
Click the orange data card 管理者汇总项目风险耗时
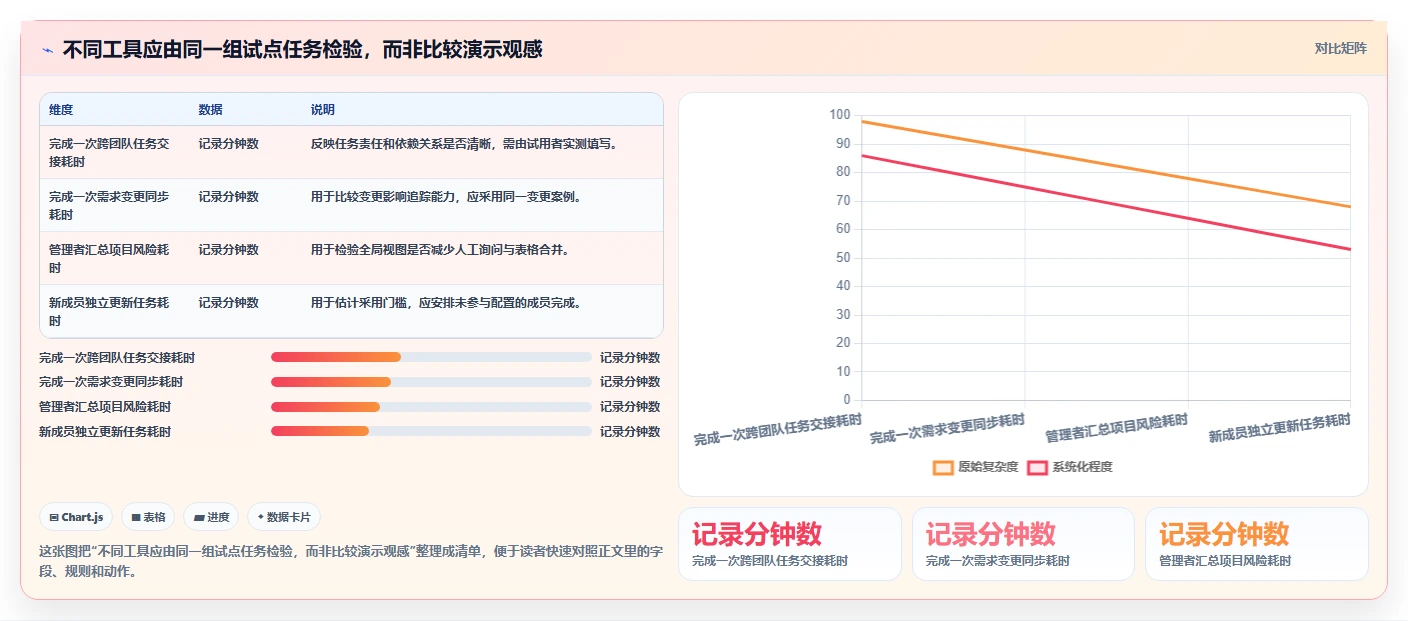coord(1257,544)
